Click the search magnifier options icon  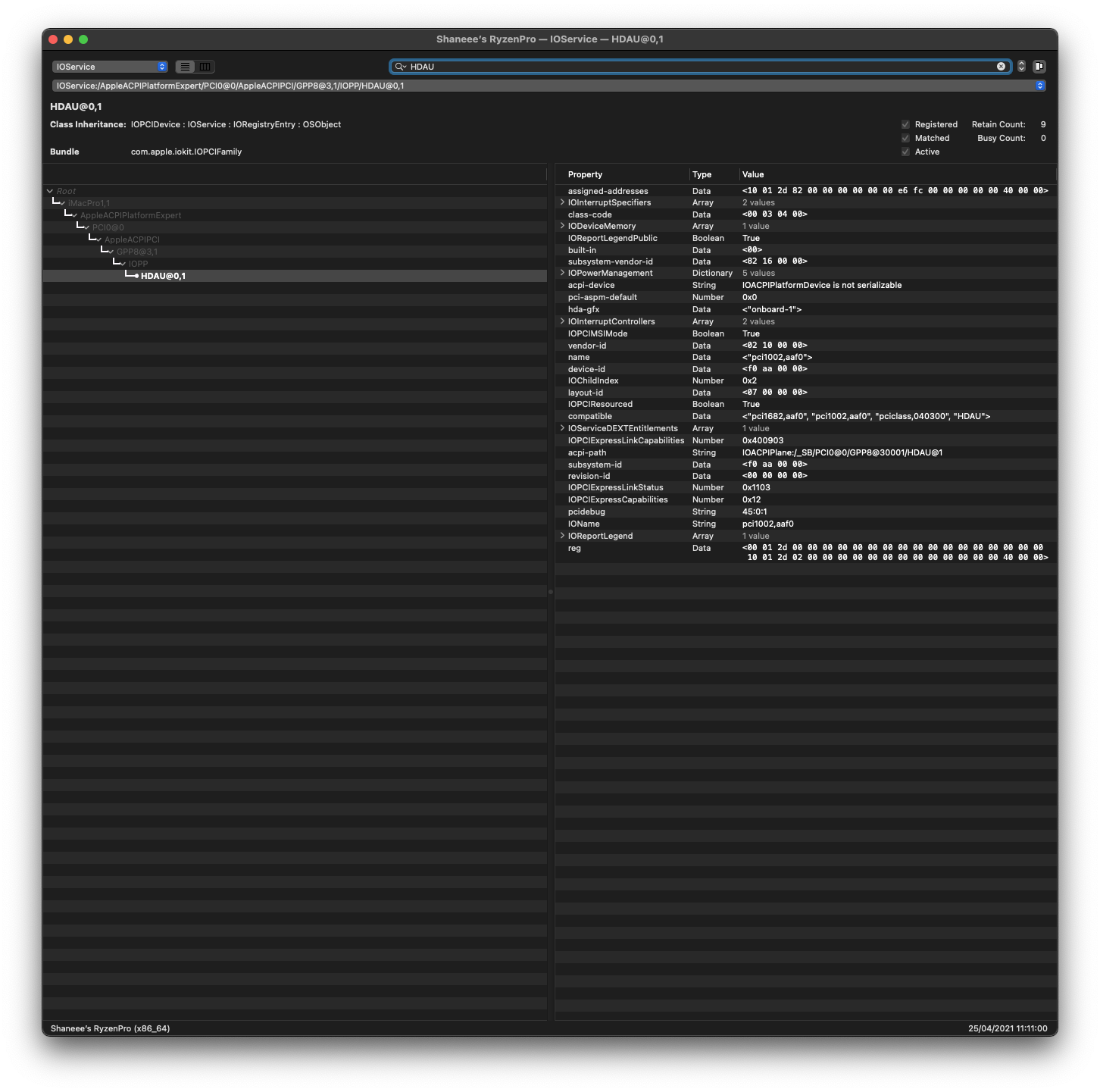[x=401, y=67]
